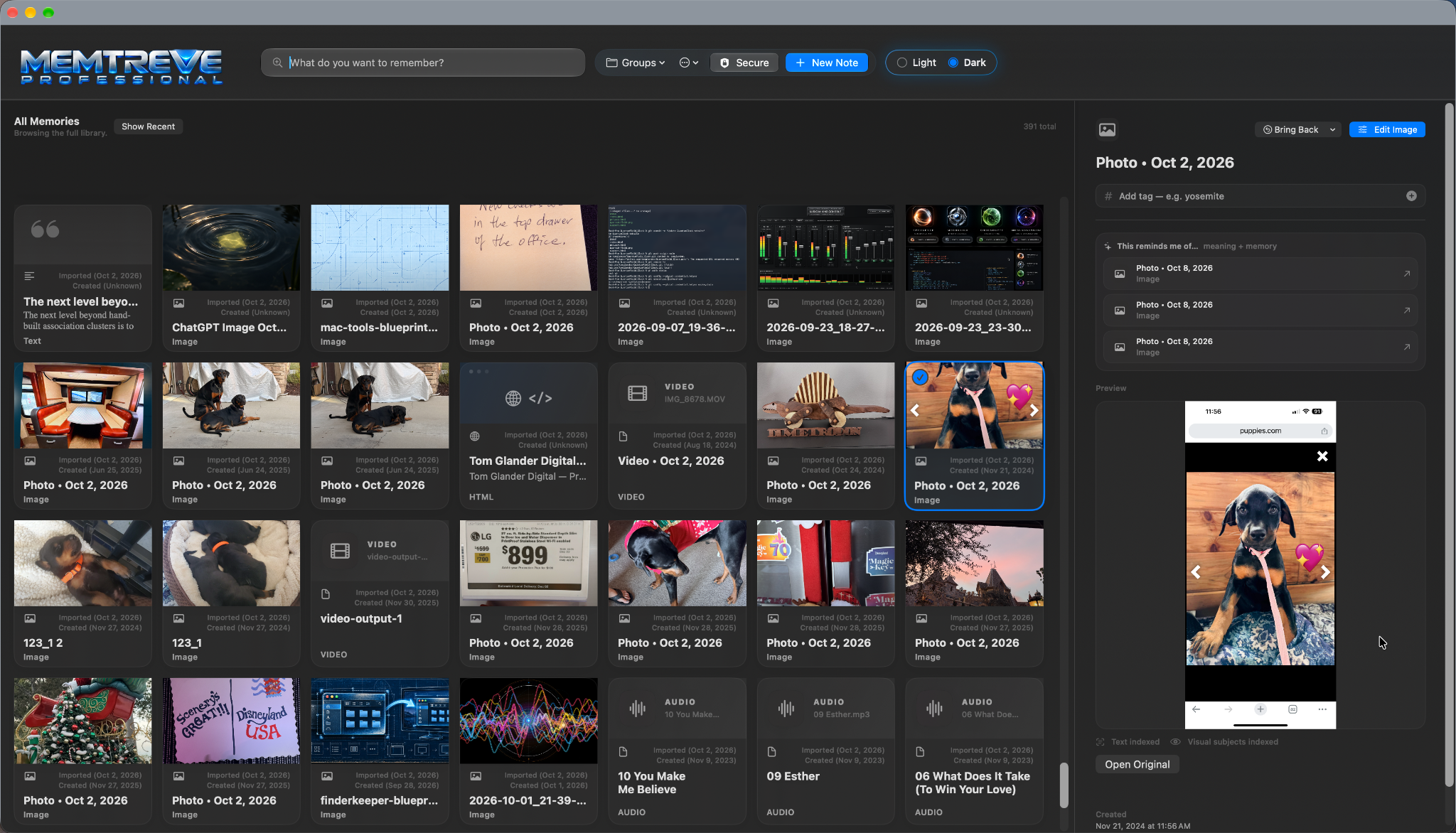Click the previous arrow in the preview image
The height and width of the screenshot is (833, 1456).
(1196, 572)
